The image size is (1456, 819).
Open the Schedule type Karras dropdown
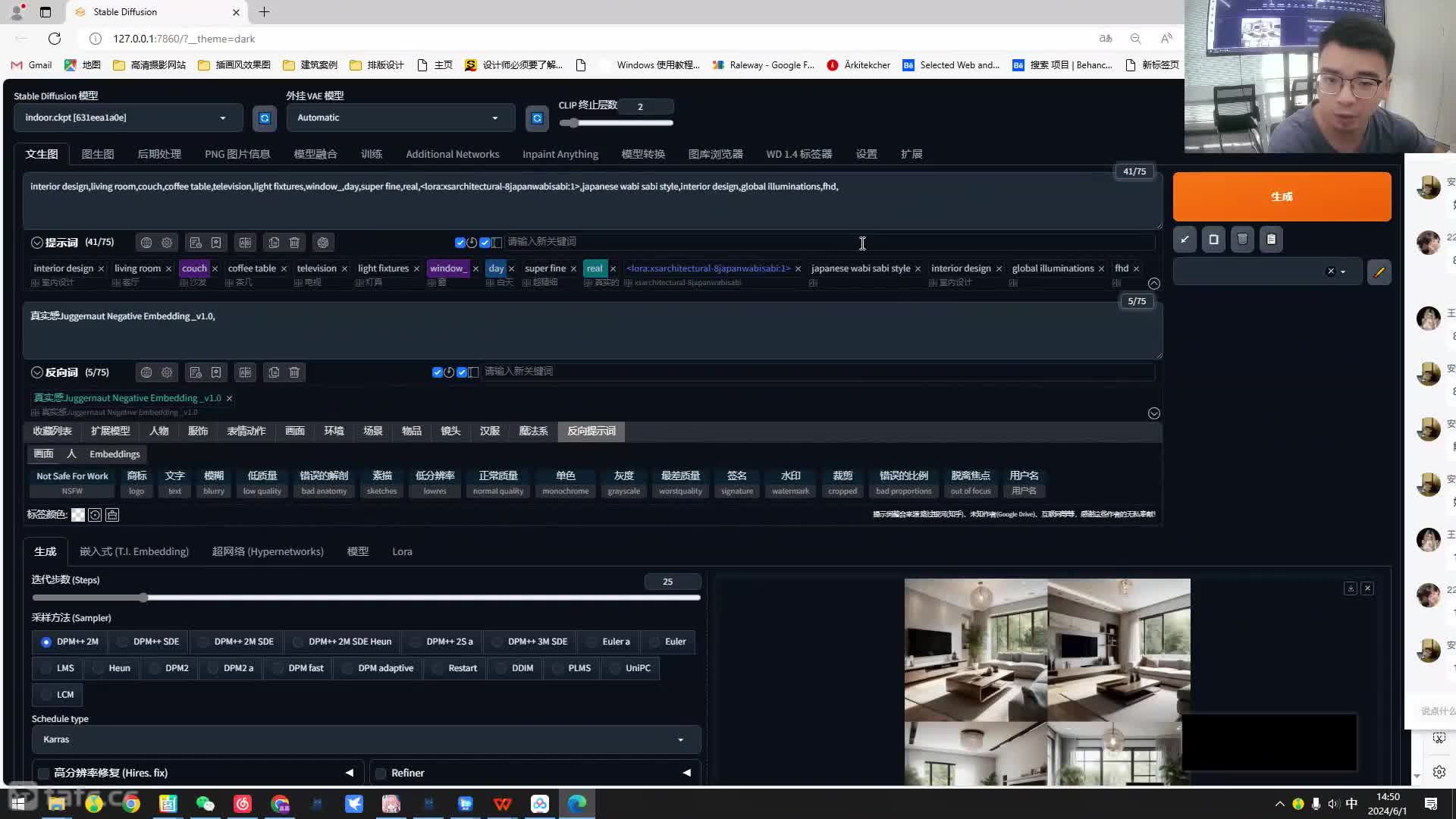coord(366,739)
